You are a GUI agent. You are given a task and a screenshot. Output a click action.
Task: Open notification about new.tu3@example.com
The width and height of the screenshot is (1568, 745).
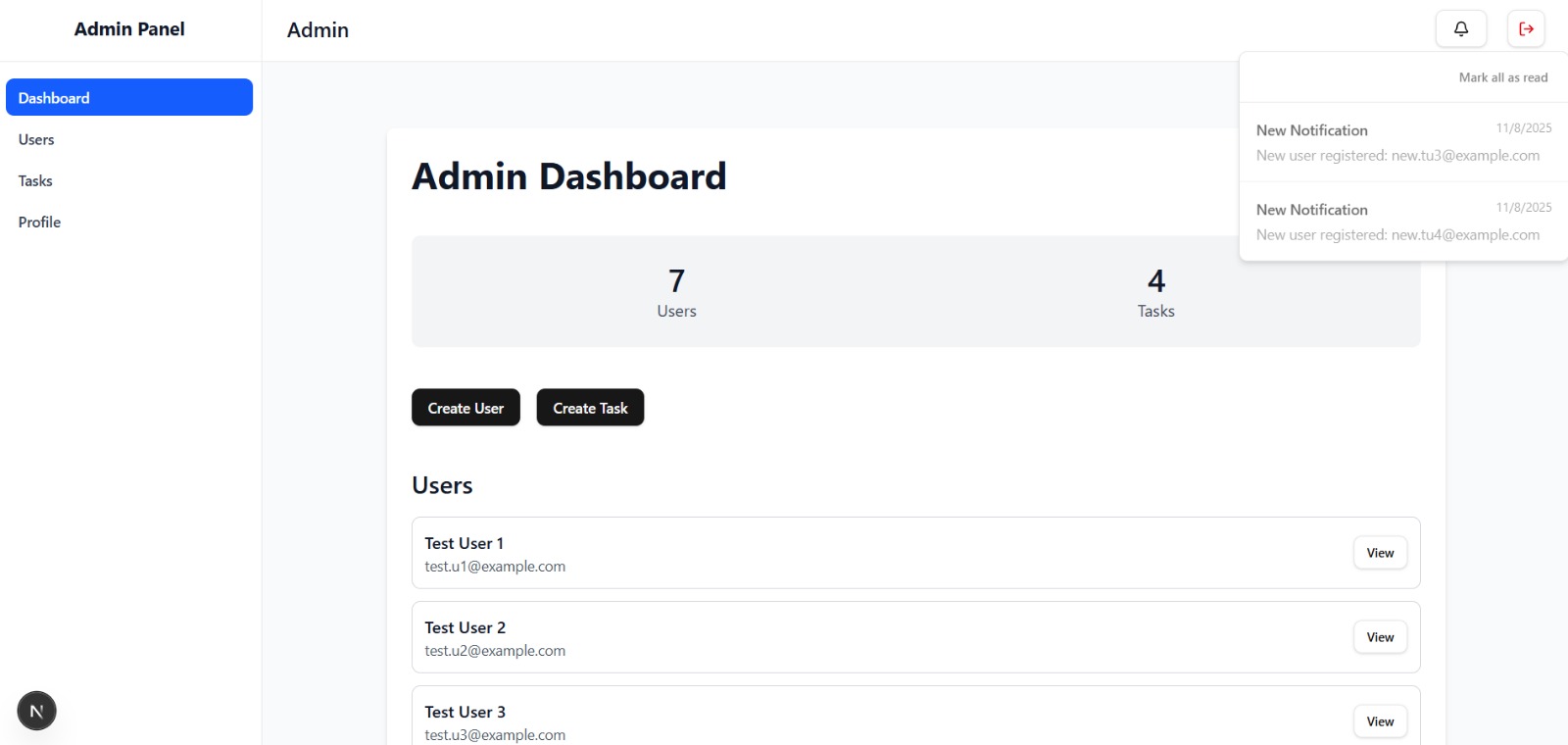click(x=1401, y=143)
